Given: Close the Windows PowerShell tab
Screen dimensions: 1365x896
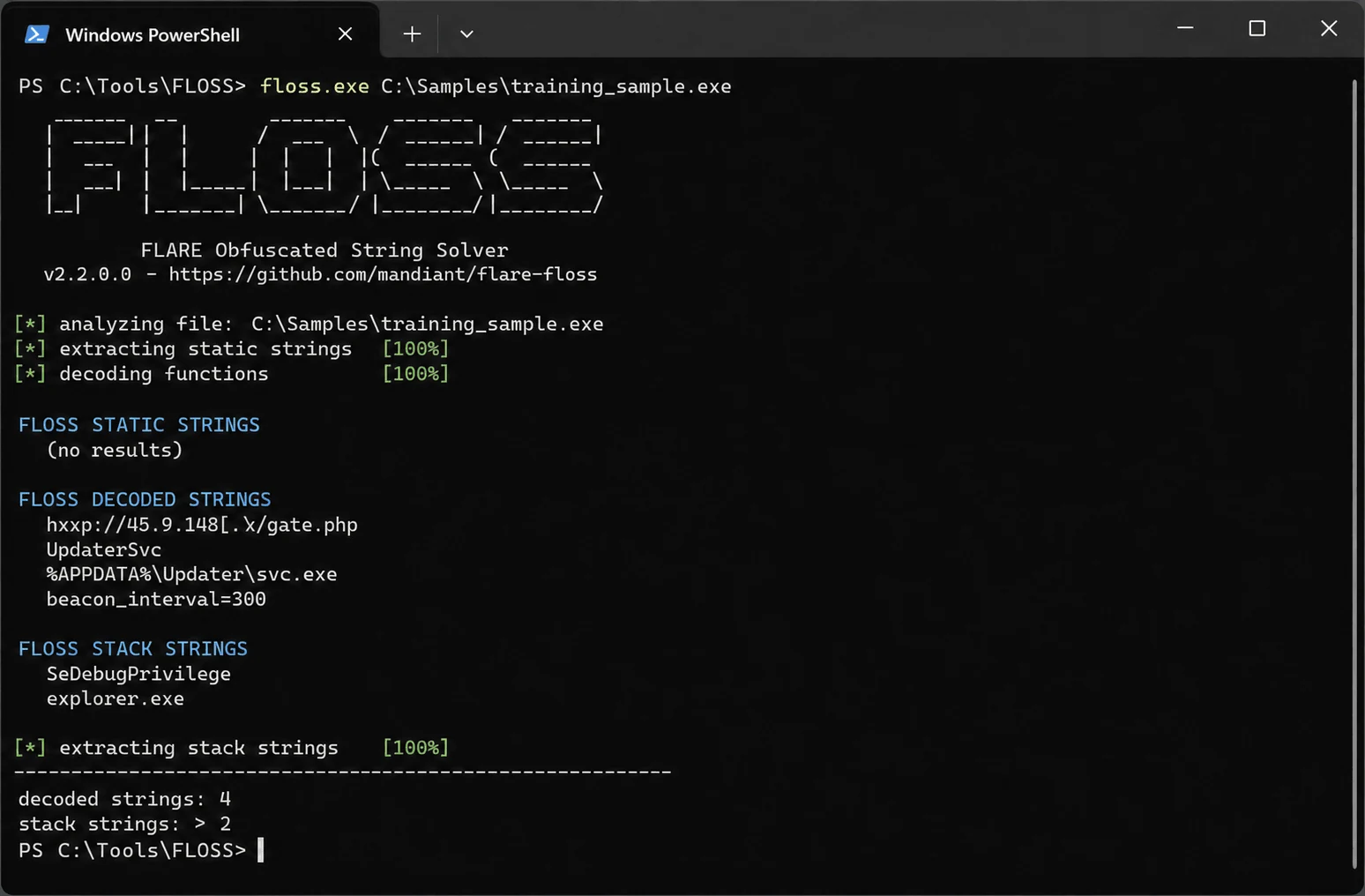Looking at the screenshot, I should pyautogui.click(x=345, y=34).
